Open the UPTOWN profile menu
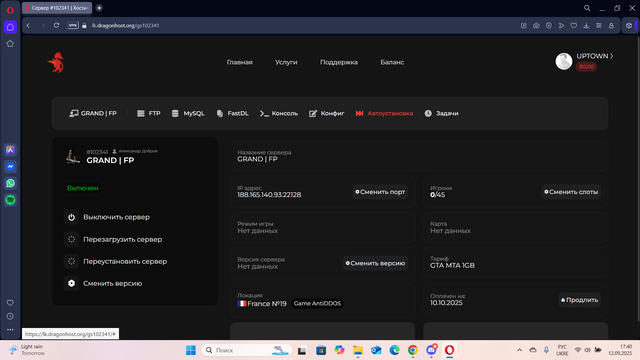The width and height of the screenshot is (640, 360). pyautogui.click(x=595, y=56)
